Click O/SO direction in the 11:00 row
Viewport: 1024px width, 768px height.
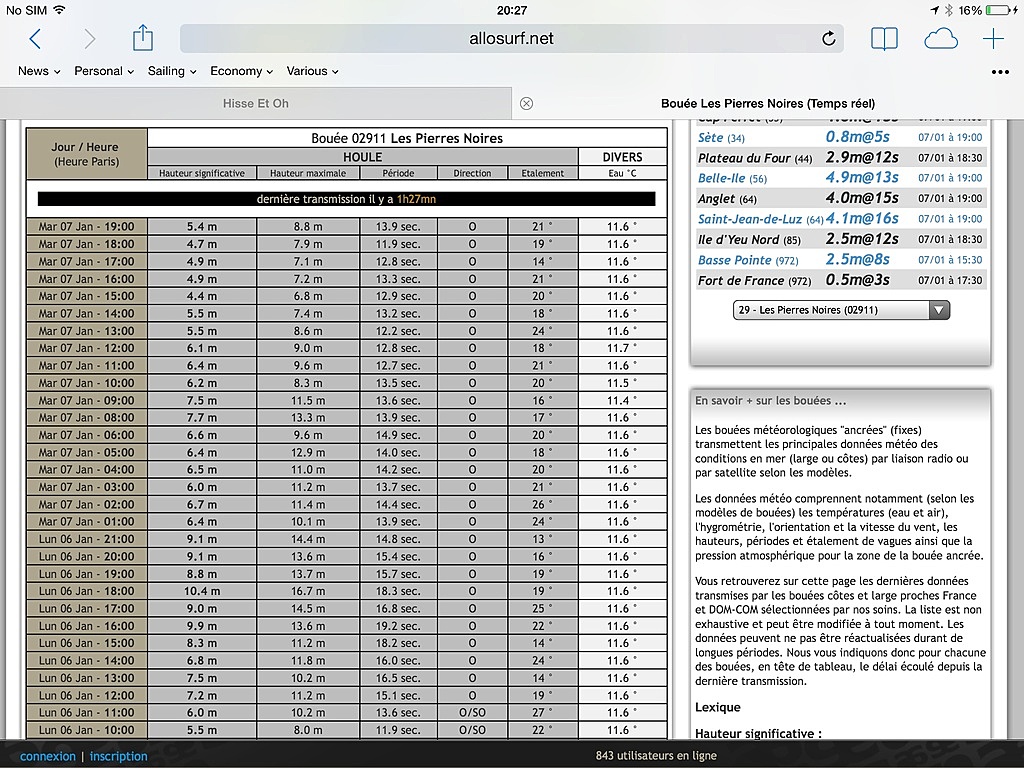[472, 712]
